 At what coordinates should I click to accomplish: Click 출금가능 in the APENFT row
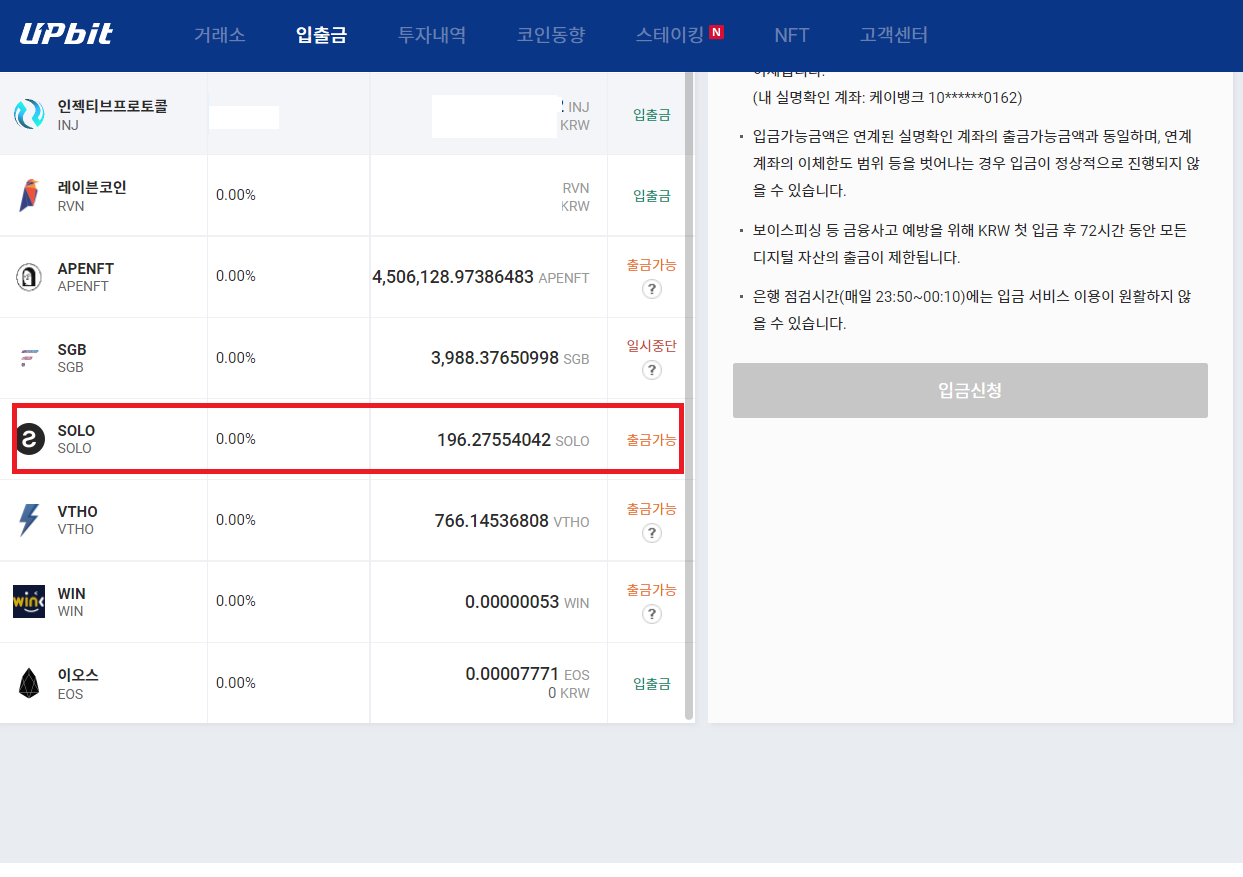tap(651, 265)
